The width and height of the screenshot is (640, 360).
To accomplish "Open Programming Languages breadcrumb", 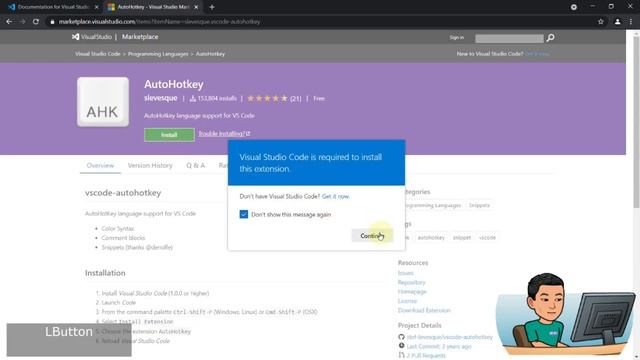I will 158,54.
